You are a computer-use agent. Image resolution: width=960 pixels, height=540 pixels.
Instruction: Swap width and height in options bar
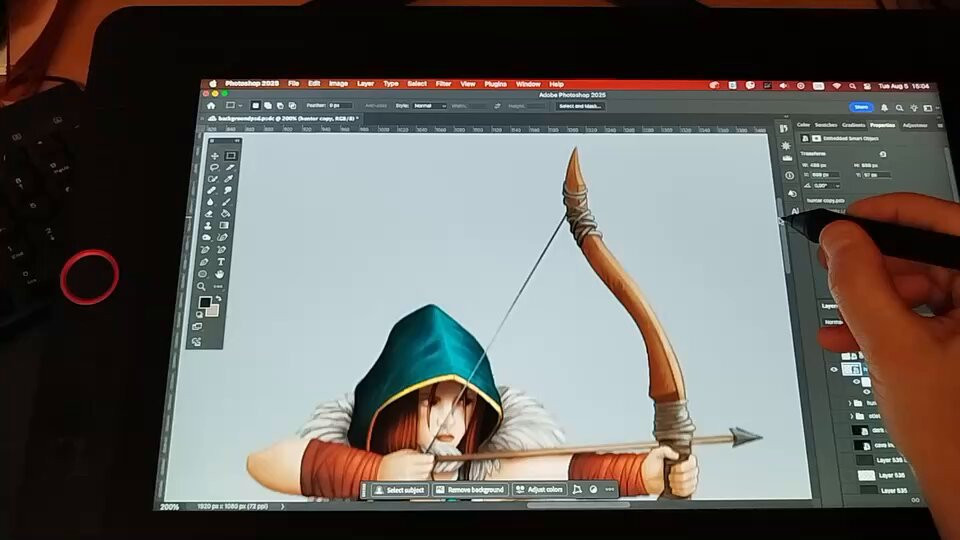tap(497, 106)
